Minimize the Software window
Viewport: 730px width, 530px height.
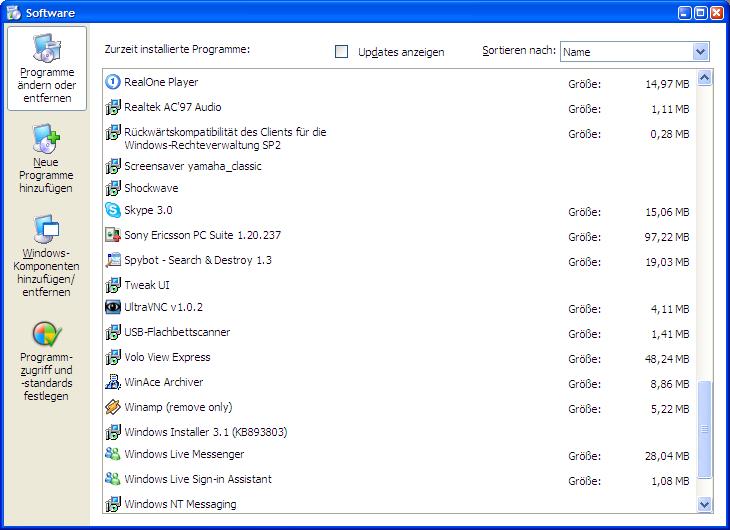685,13
